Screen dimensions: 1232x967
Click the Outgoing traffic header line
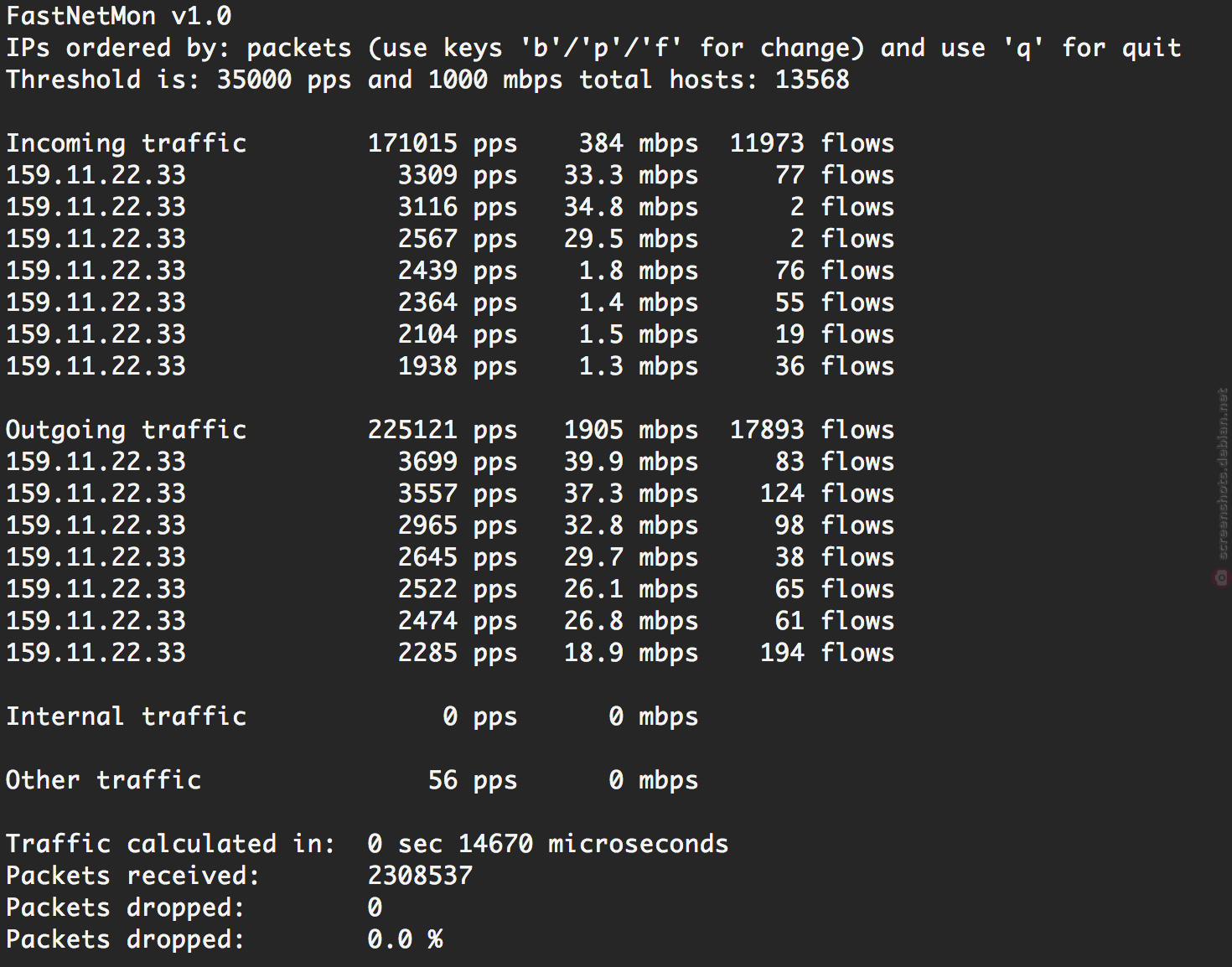pyautogui.click(x=450, y=430)
